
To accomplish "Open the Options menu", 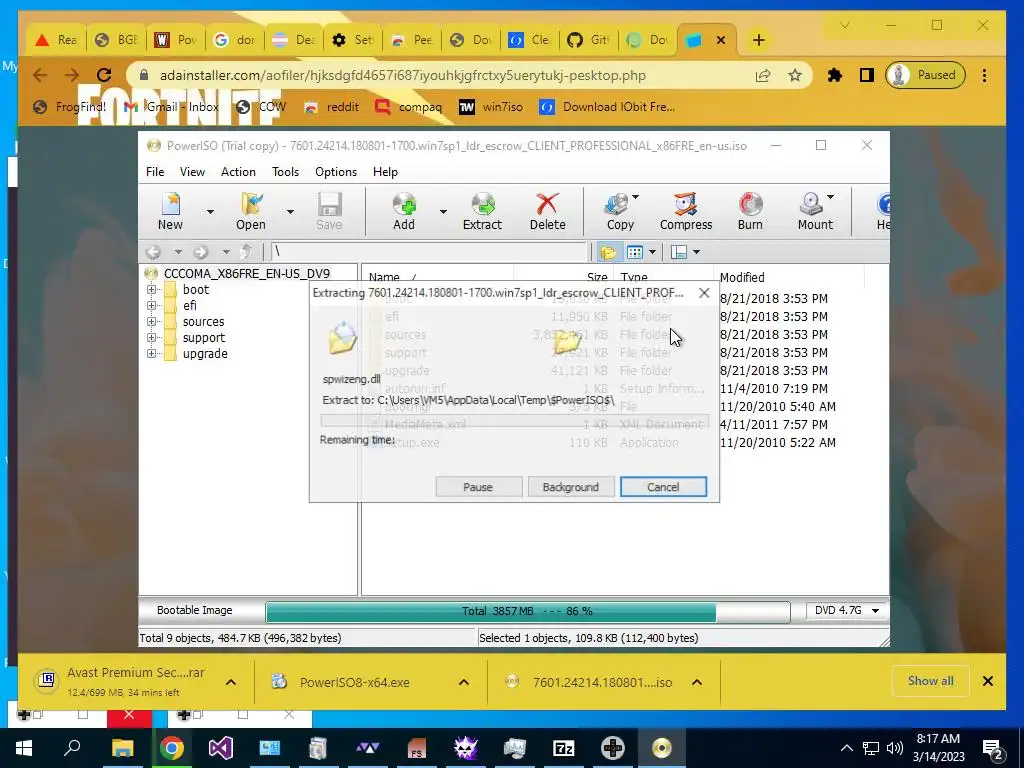I will pos(336,172).
